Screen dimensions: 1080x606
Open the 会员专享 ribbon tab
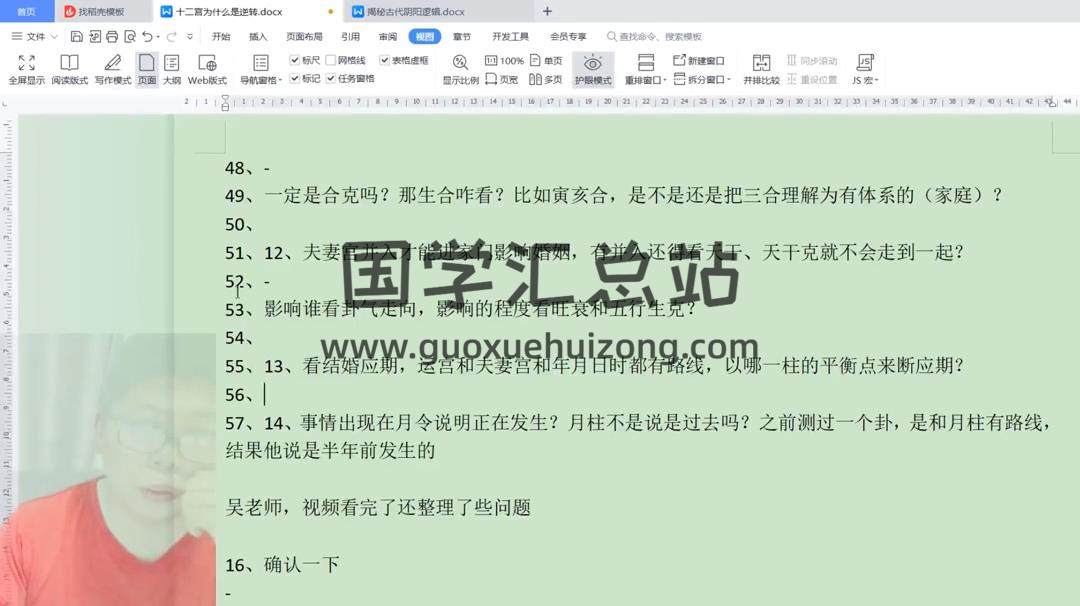568,36
